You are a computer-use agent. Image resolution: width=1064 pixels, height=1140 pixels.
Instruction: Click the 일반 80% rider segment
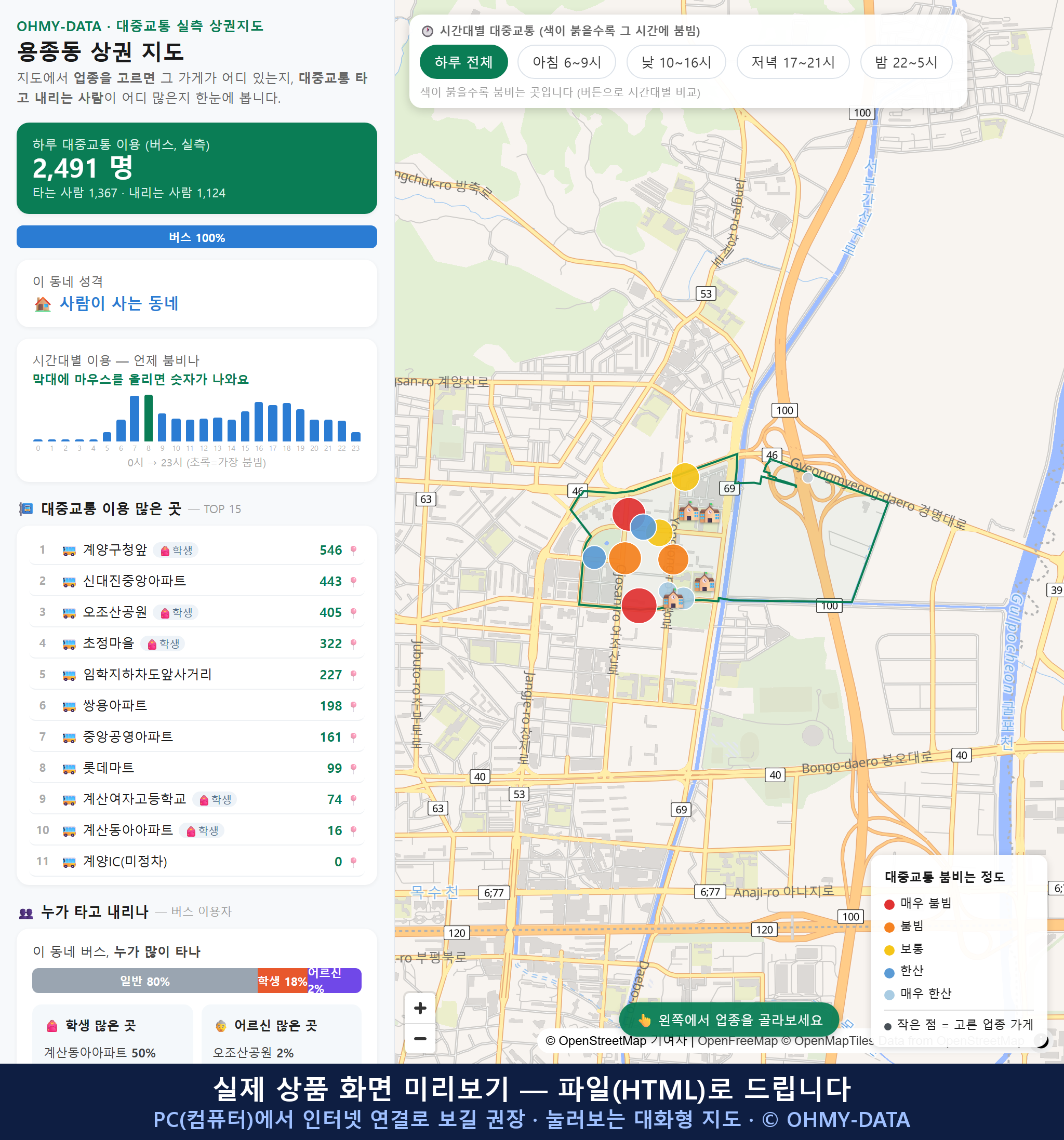tap(144, 981)
